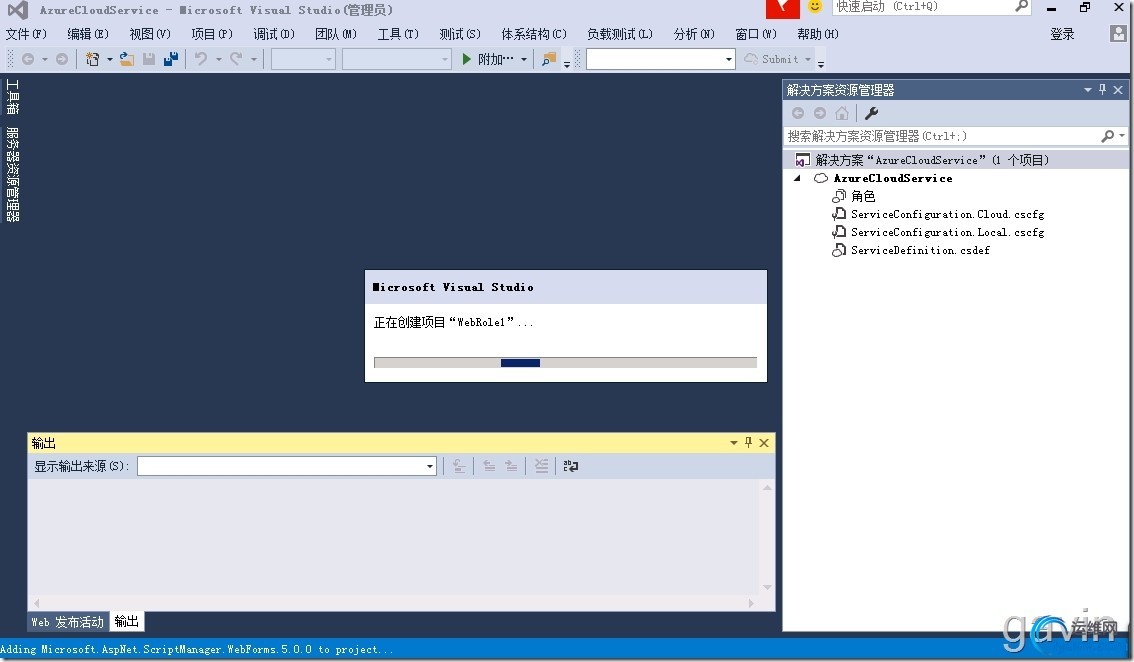Click the feedback smiley face icon
Viewport: 1134px width, 662px height.
(x=815, y=7)
